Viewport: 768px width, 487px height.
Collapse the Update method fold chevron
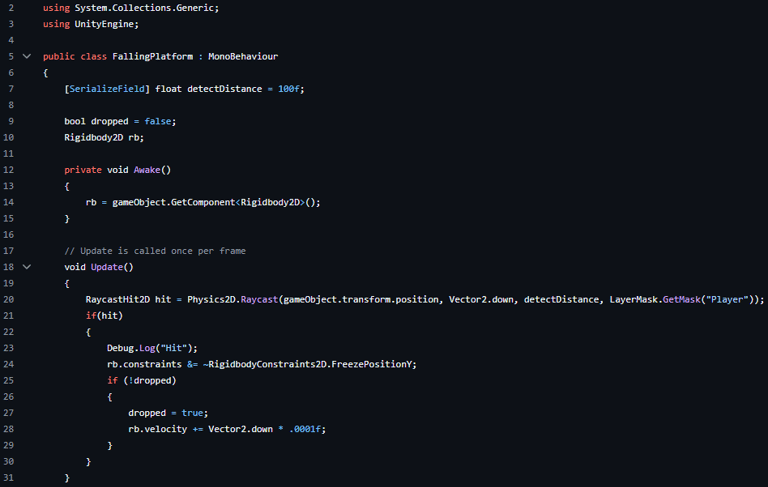pyautogui.click(x=27, y=267)
